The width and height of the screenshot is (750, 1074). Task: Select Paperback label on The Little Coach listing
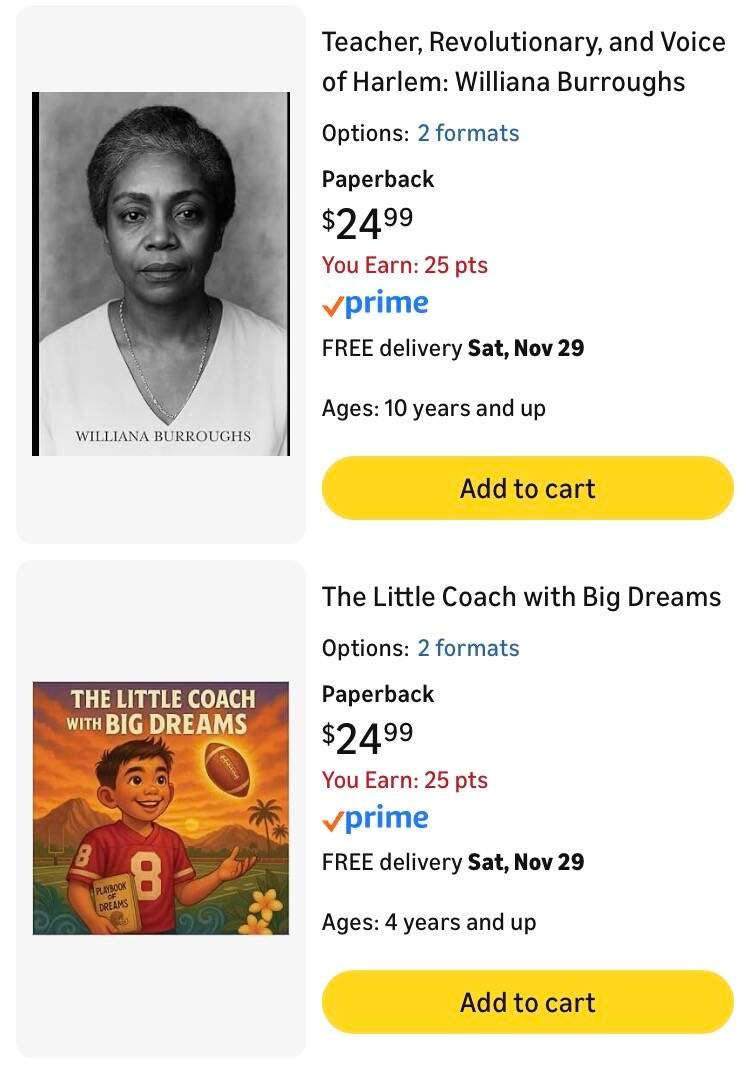point(378,694)
